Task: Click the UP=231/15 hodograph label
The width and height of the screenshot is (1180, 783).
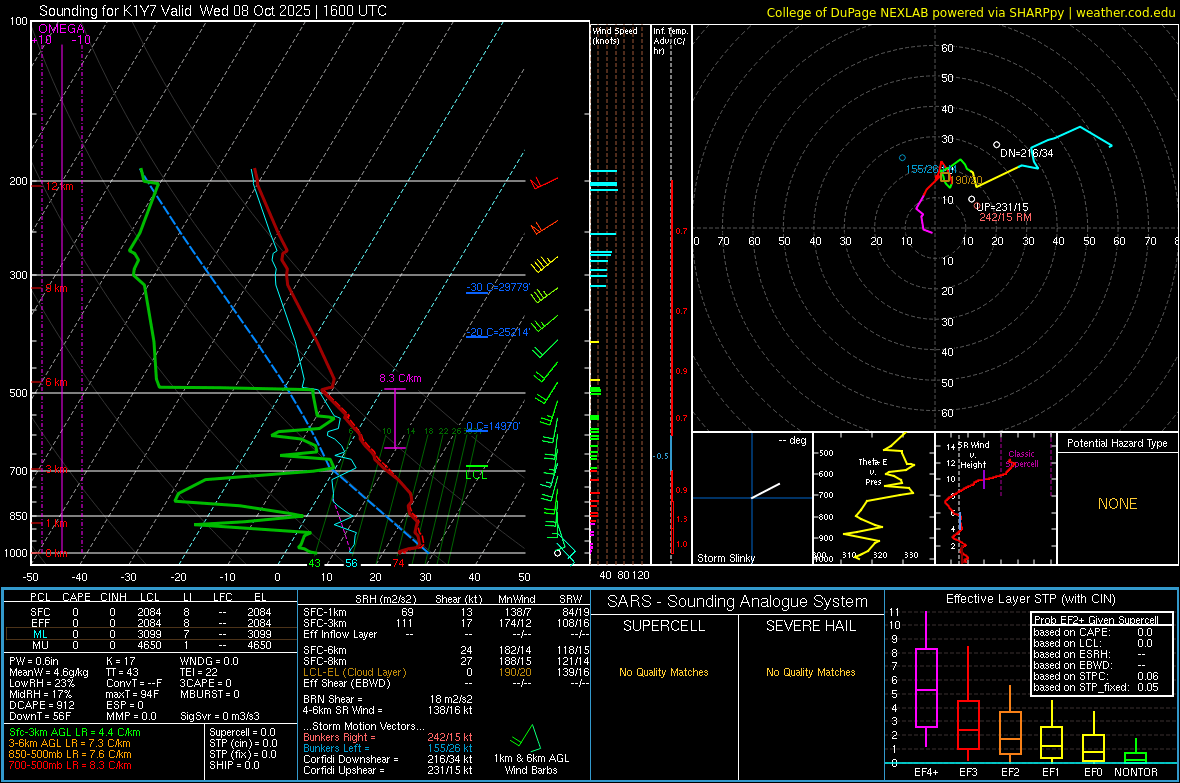Action: click(x=1002, y=207)
